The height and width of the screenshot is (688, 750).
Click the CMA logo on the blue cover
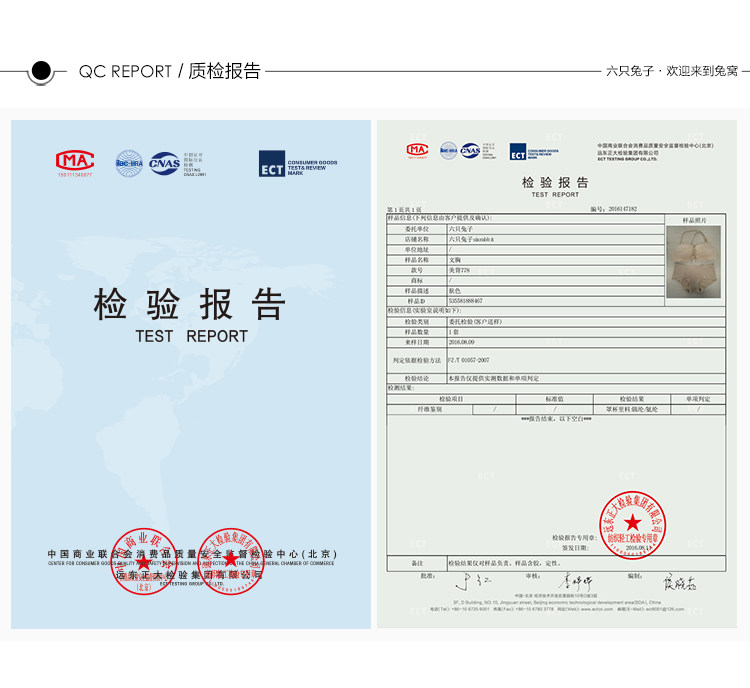pos(75,161)
